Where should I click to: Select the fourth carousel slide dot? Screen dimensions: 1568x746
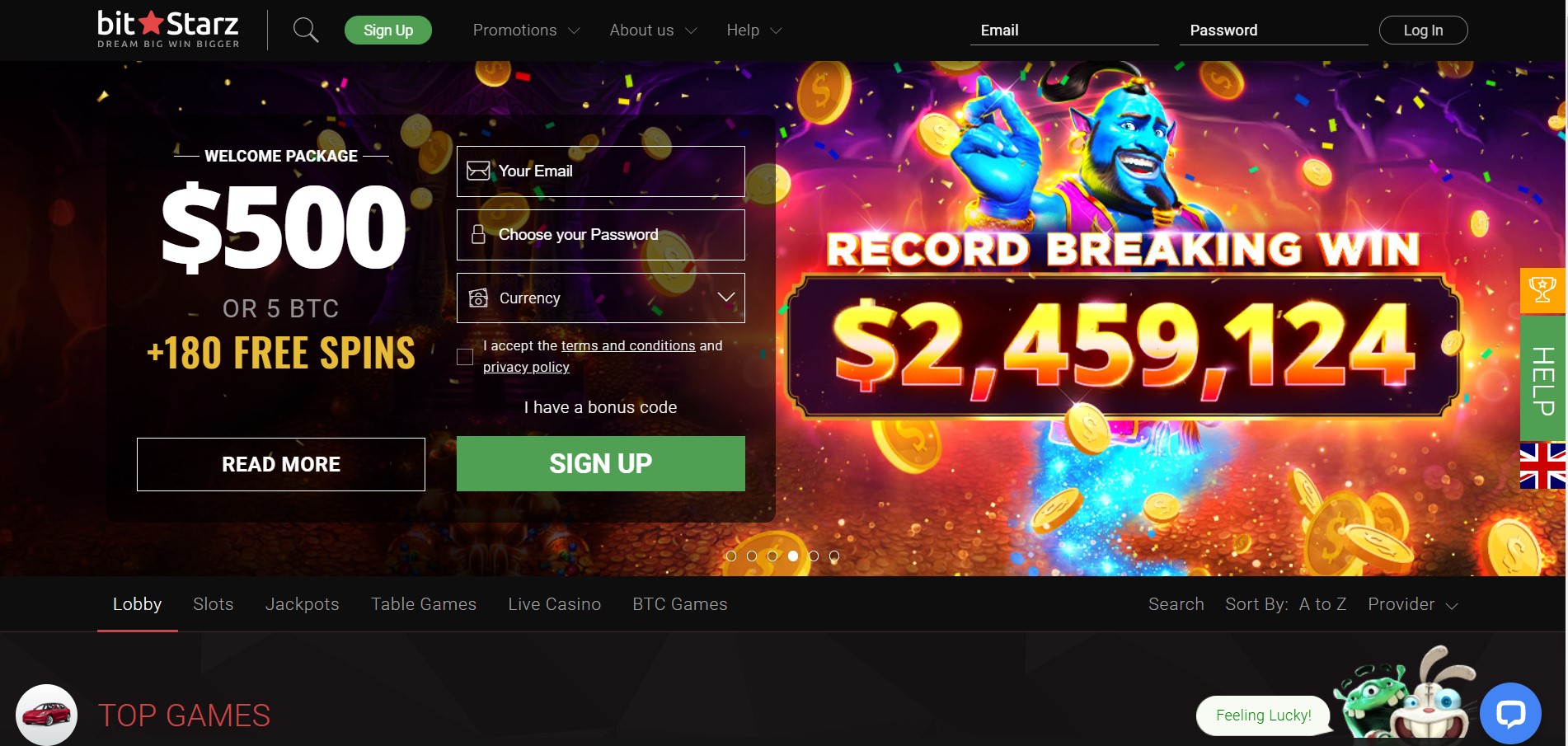(793, 556)
